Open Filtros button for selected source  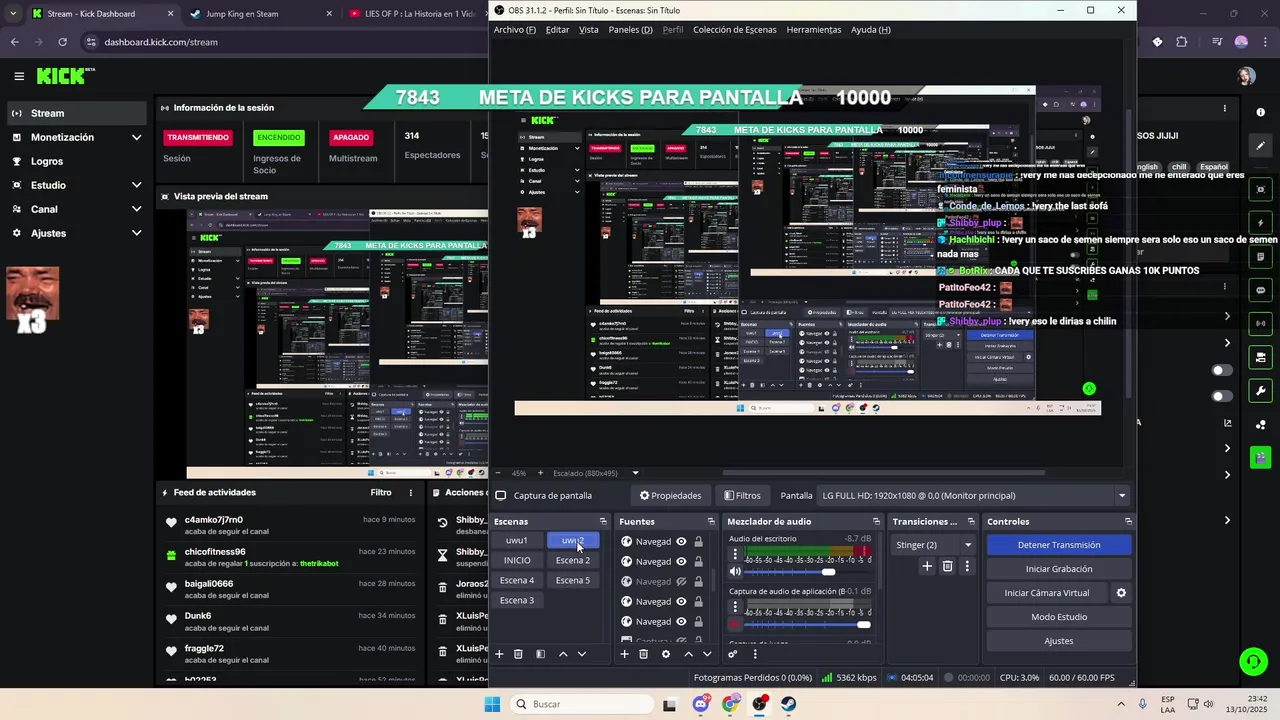(x=742, y=495)
